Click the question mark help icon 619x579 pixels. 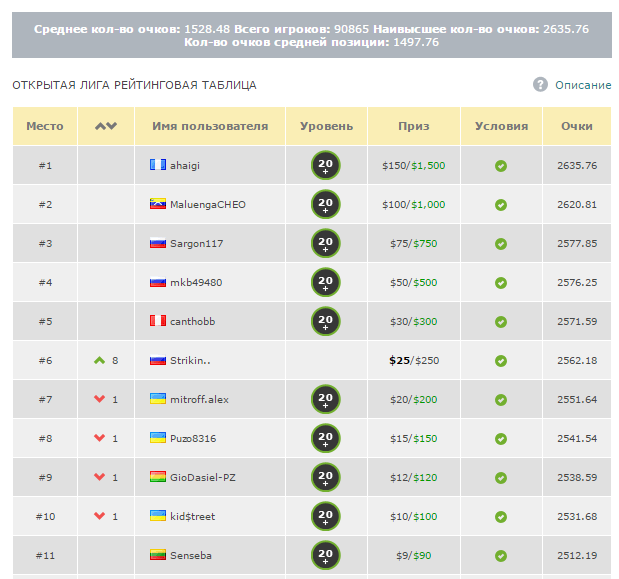(x=540, y=85)
